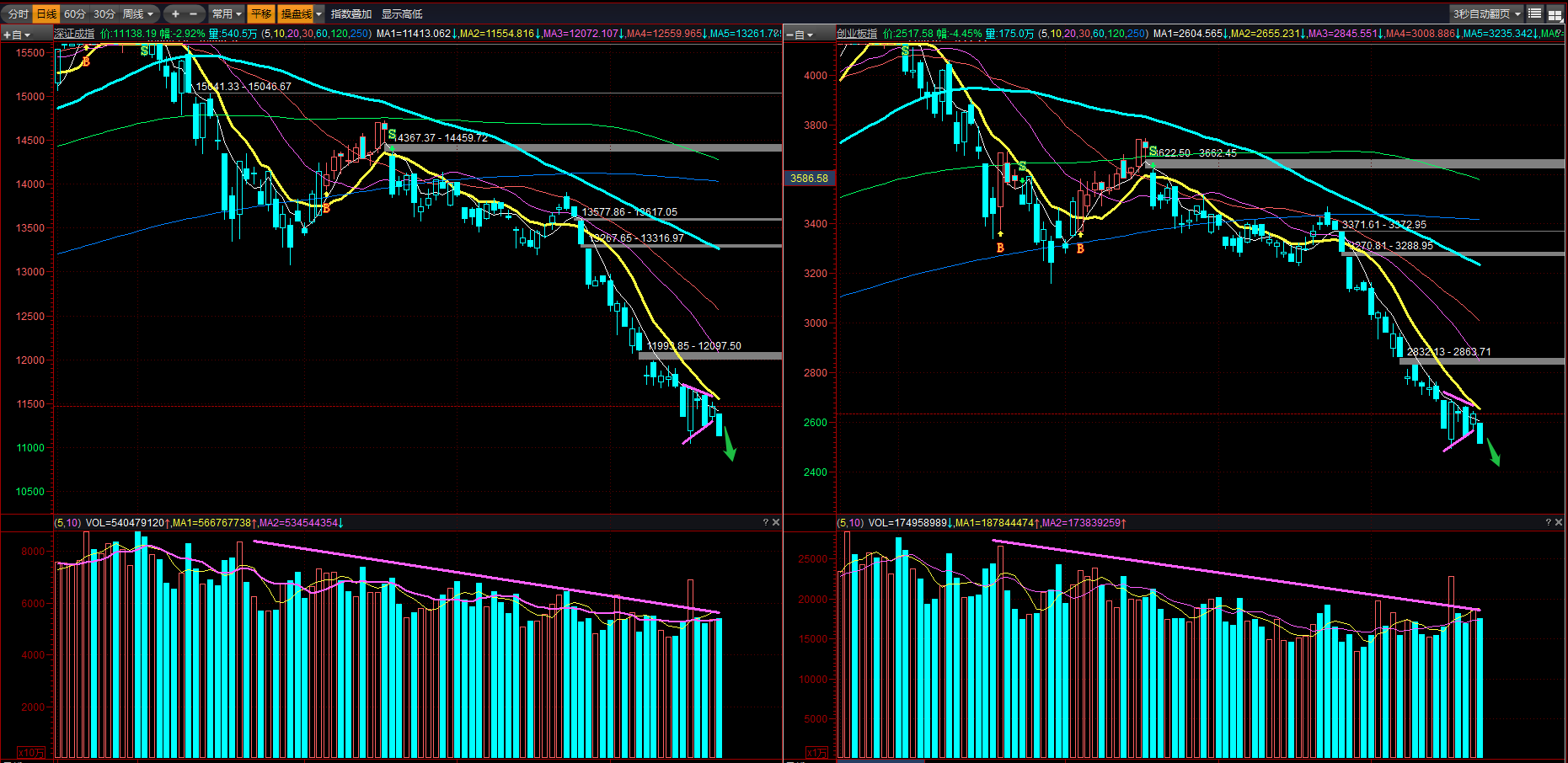Switch to multi-window grid layout icon
The height and width of the screenshot is (763, 1568).
tap(1555, 13)
